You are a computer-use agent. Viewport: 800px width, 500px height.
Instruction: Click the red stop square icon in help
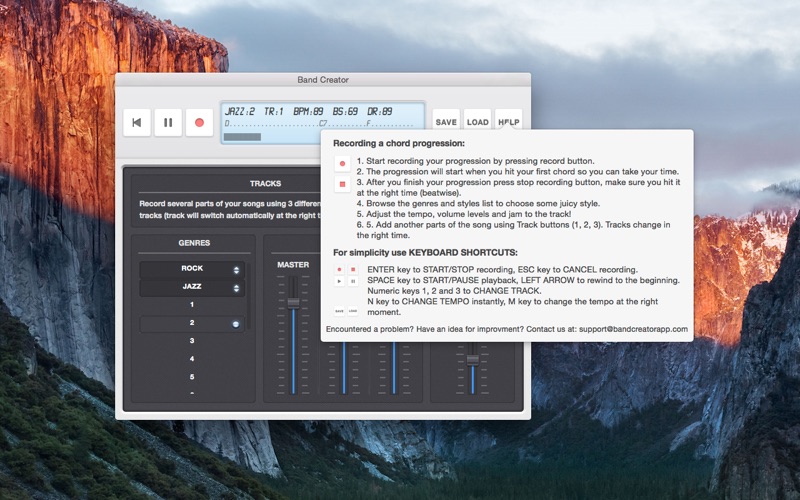coord(342,185)
